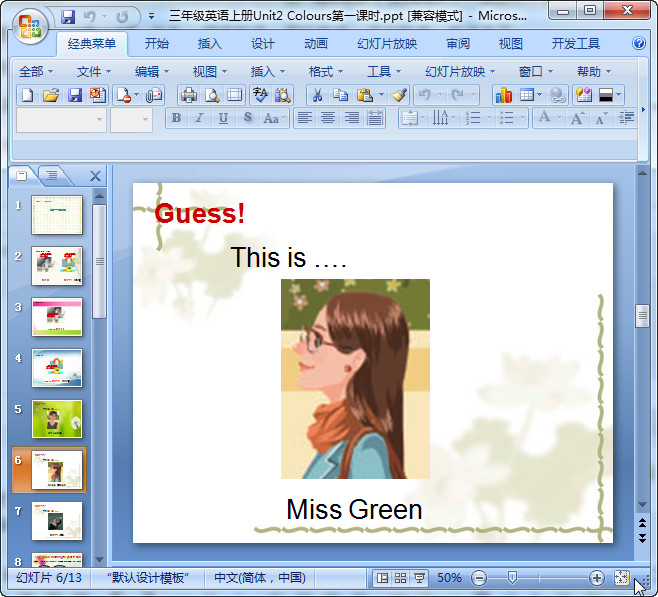658x597 pixels.
Task: Switch to the Outline pane tab
Action: coord(52,175)
